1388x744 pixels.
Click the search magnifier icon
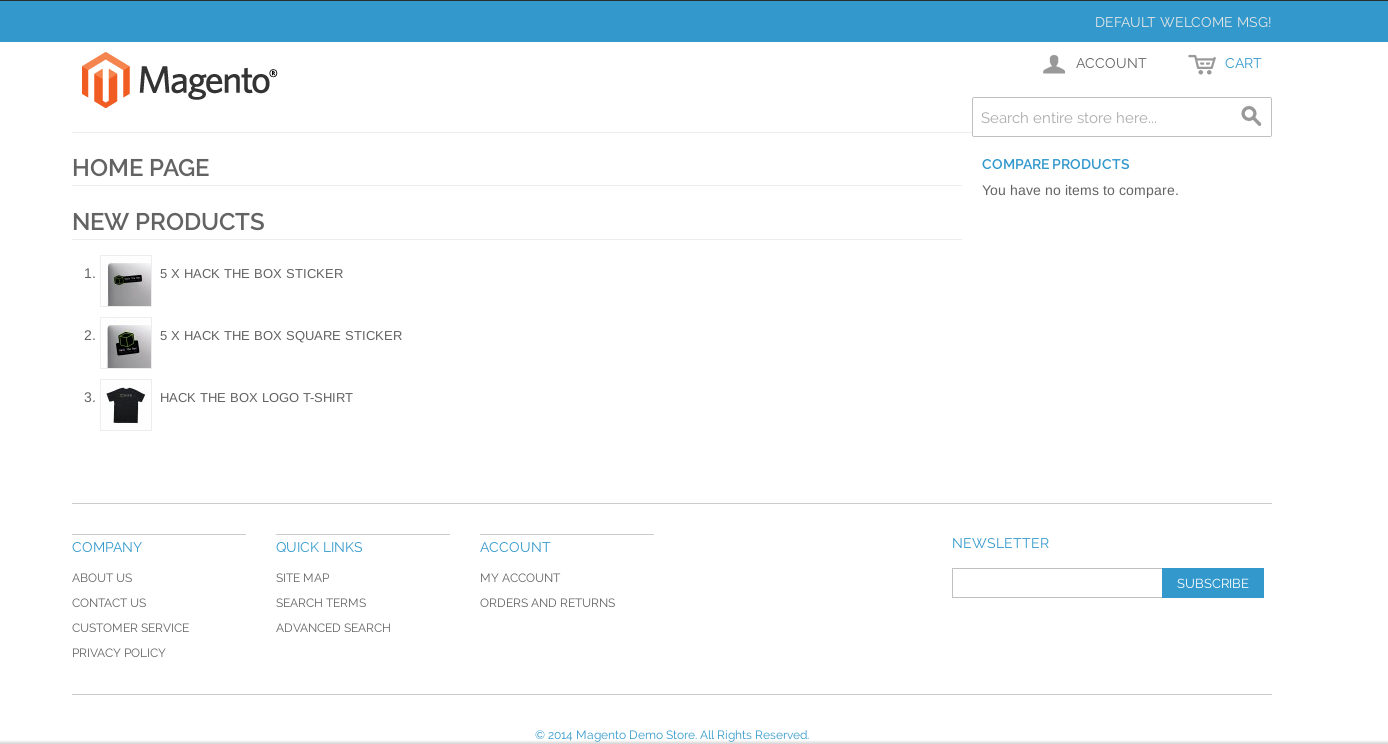1251,117
